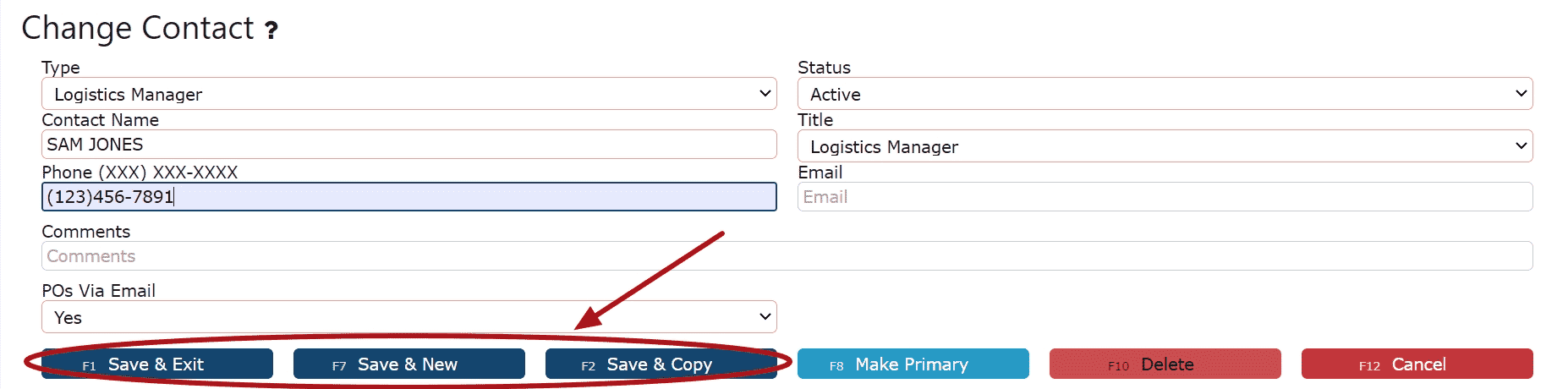Viewport: 1568px width, 389px height.
Task: Click the Make Primary button
Action: pyautogui.click(x=913, y=364)
